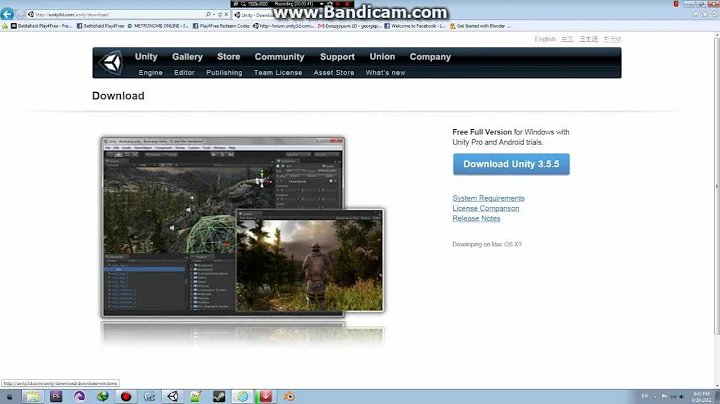The image size is (720, 404).
Task: Go to the Asset Store submenu page
Action: click(334, 73)
